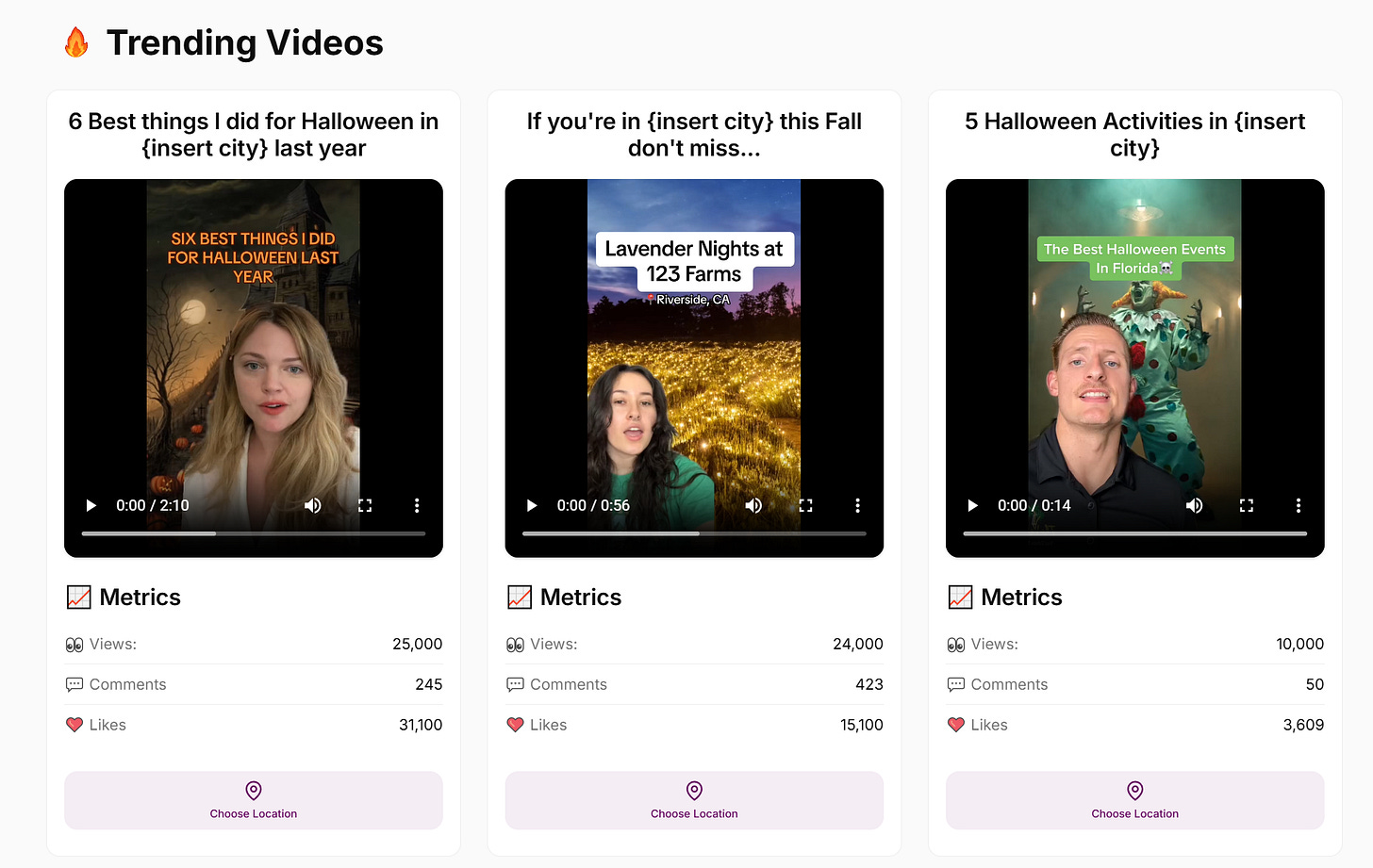Screen dimensions: 1373x868
Task: Click the eyes icon beside 24,000 views
Action: (x=515, y=645)
